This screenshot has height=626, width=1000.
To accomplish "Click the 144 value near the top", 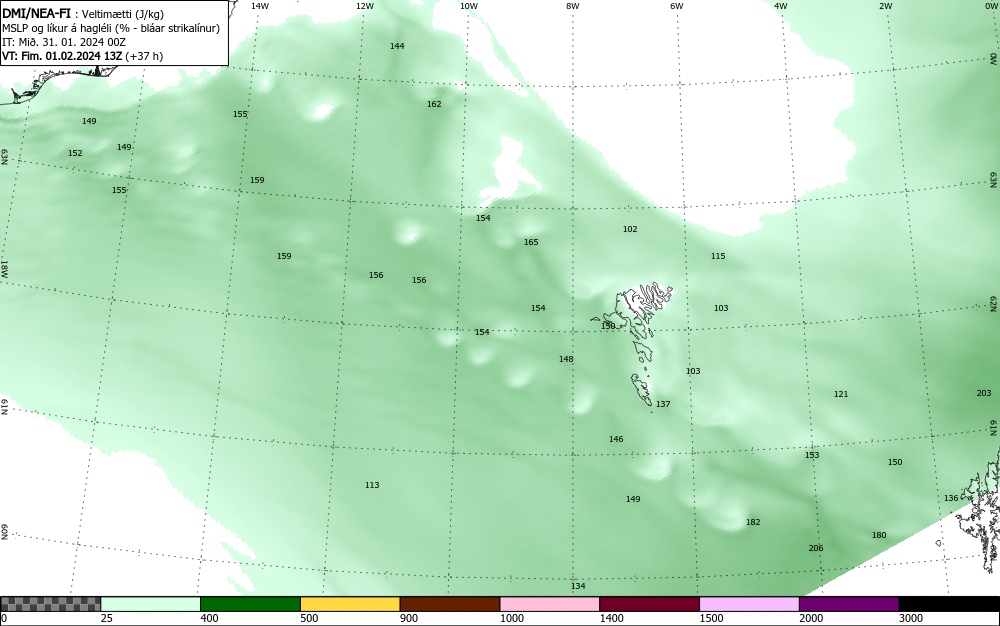I will [397, 46].
